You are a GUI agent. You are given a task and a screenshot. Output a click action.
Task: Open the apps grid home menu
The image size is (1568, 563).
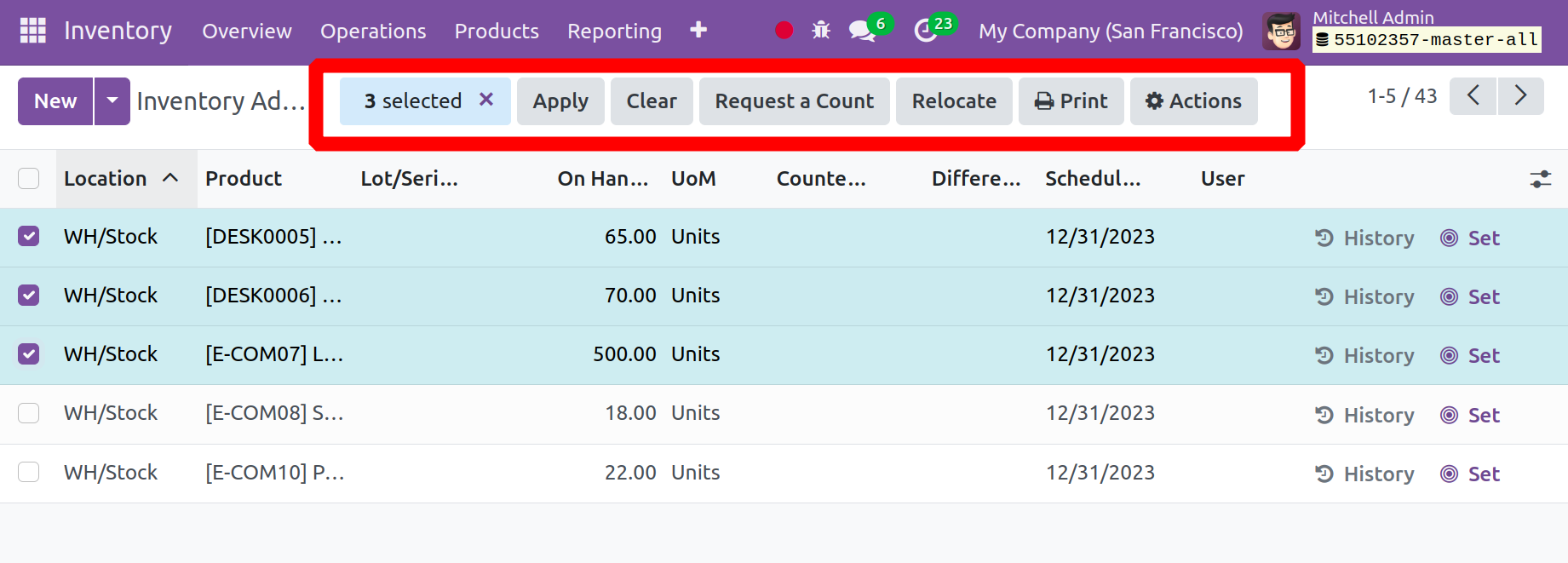pyautogui.click(x=32, y=31)
